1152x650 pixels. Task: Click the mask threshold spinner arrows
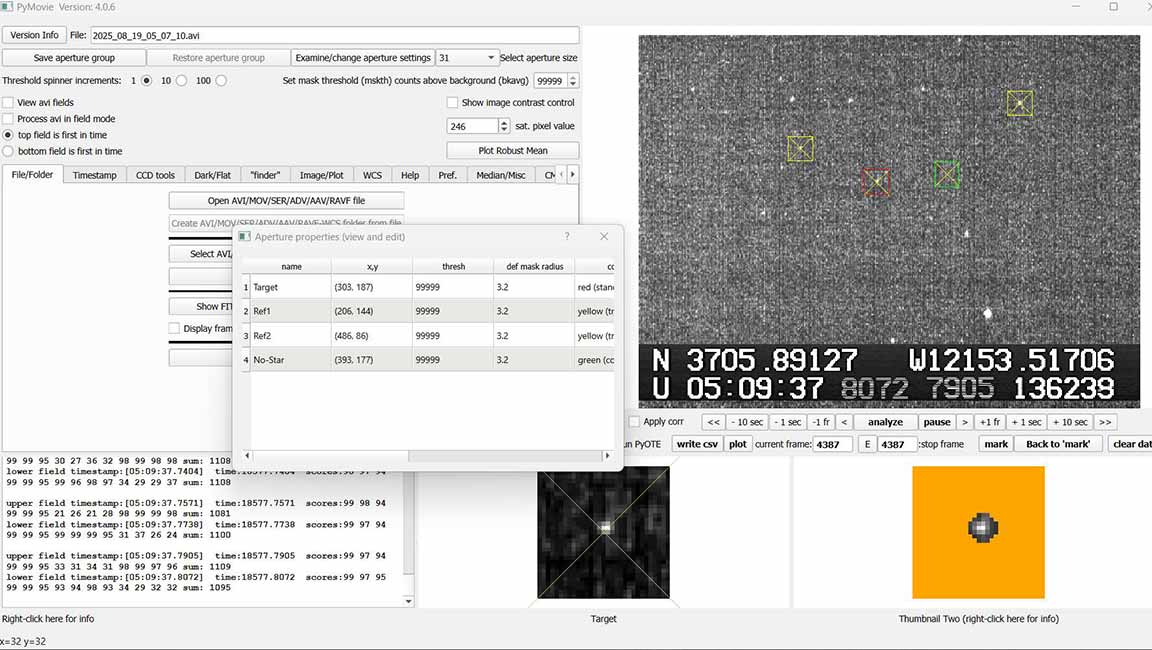click(x=573, y=81)
